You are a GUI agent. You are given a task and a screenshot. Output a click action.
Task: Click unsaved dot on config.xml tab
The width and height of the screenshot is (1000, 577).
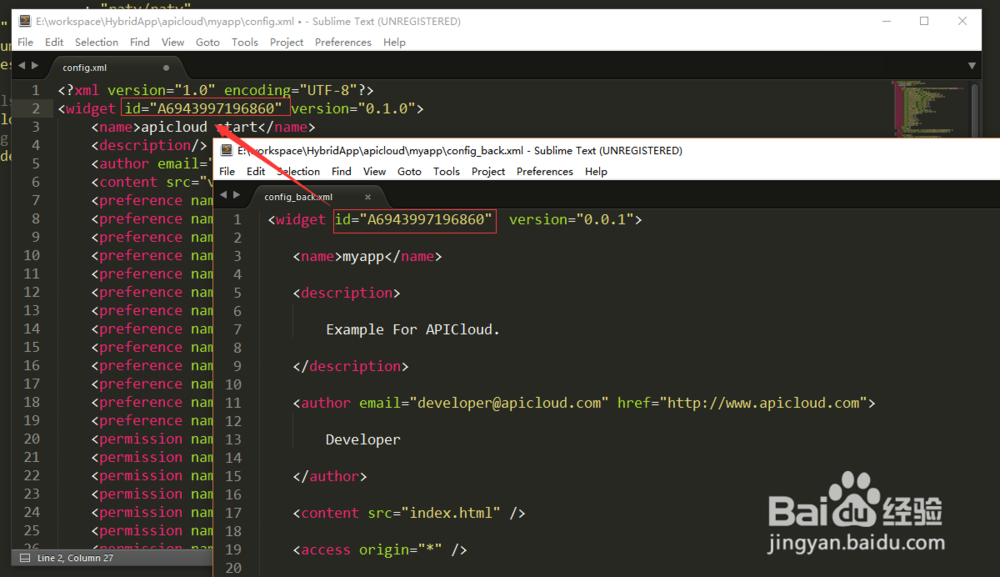(x=166, y=68)
